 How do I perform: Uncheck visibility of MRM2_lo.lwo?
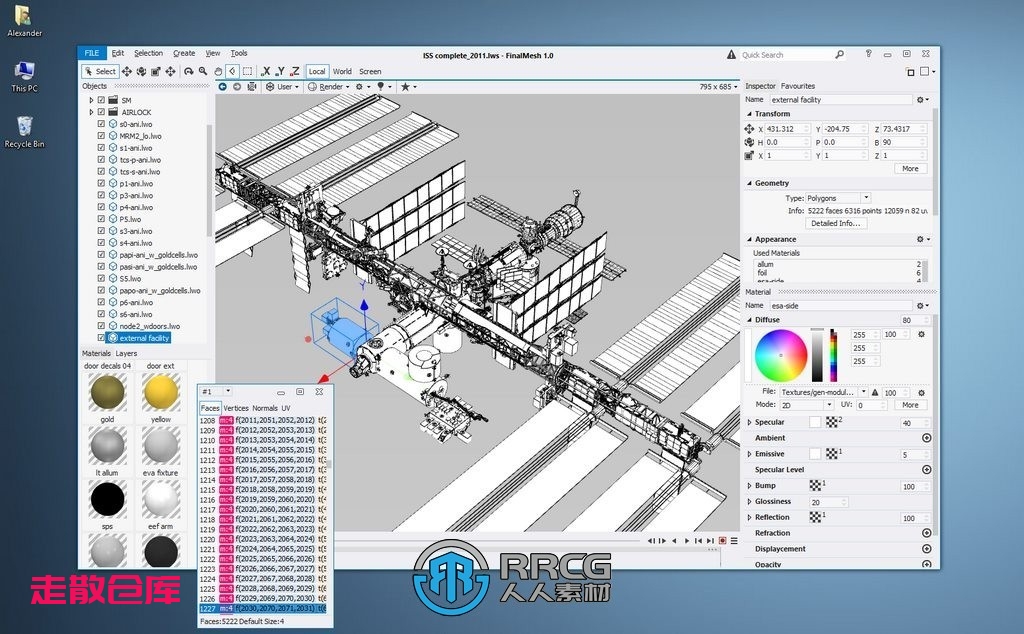point(101,136)
